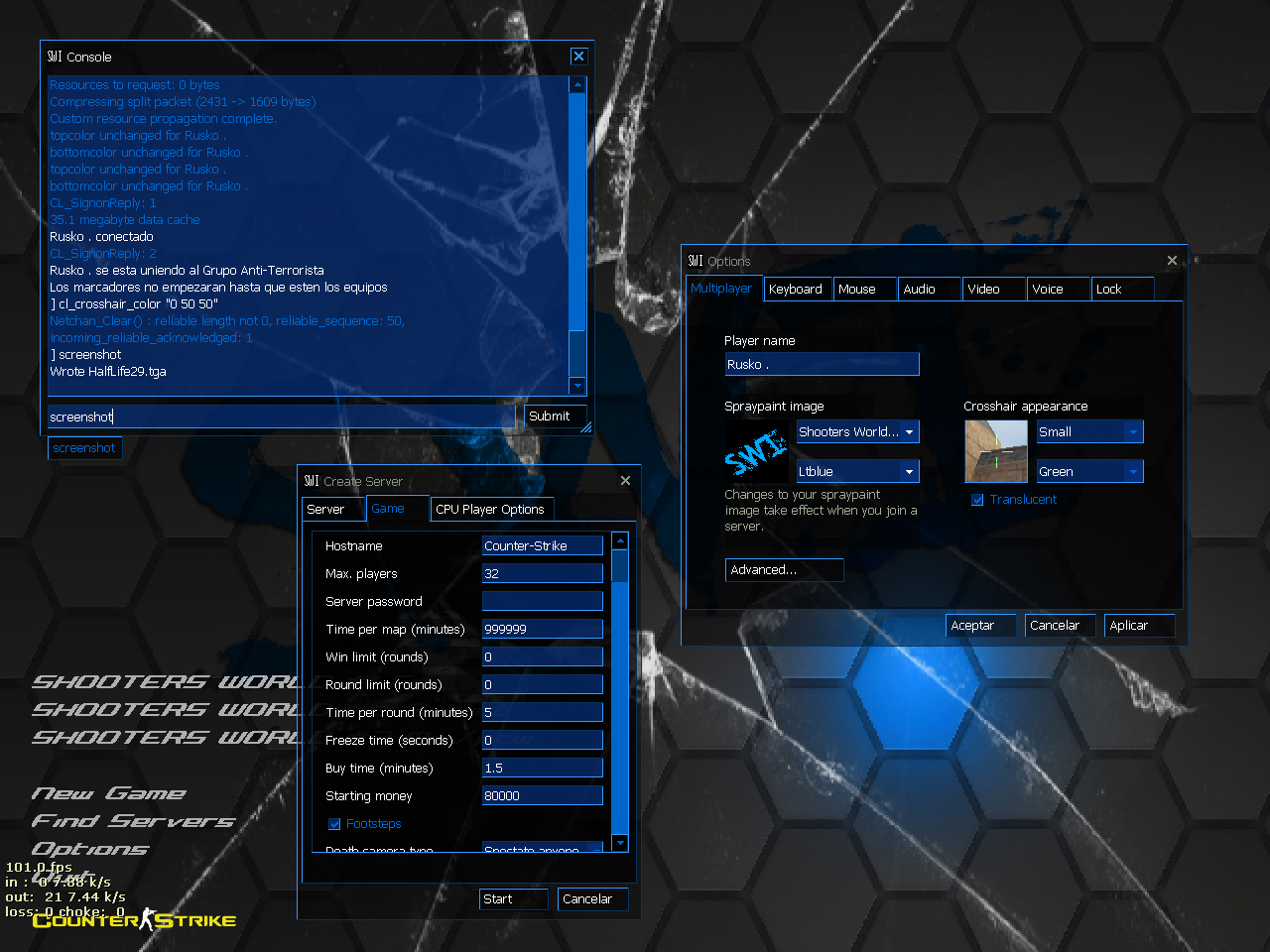The height and width of the screenshot is (952, 1270).
Task: Close the Options window
Action: [x=1172, y=261]
